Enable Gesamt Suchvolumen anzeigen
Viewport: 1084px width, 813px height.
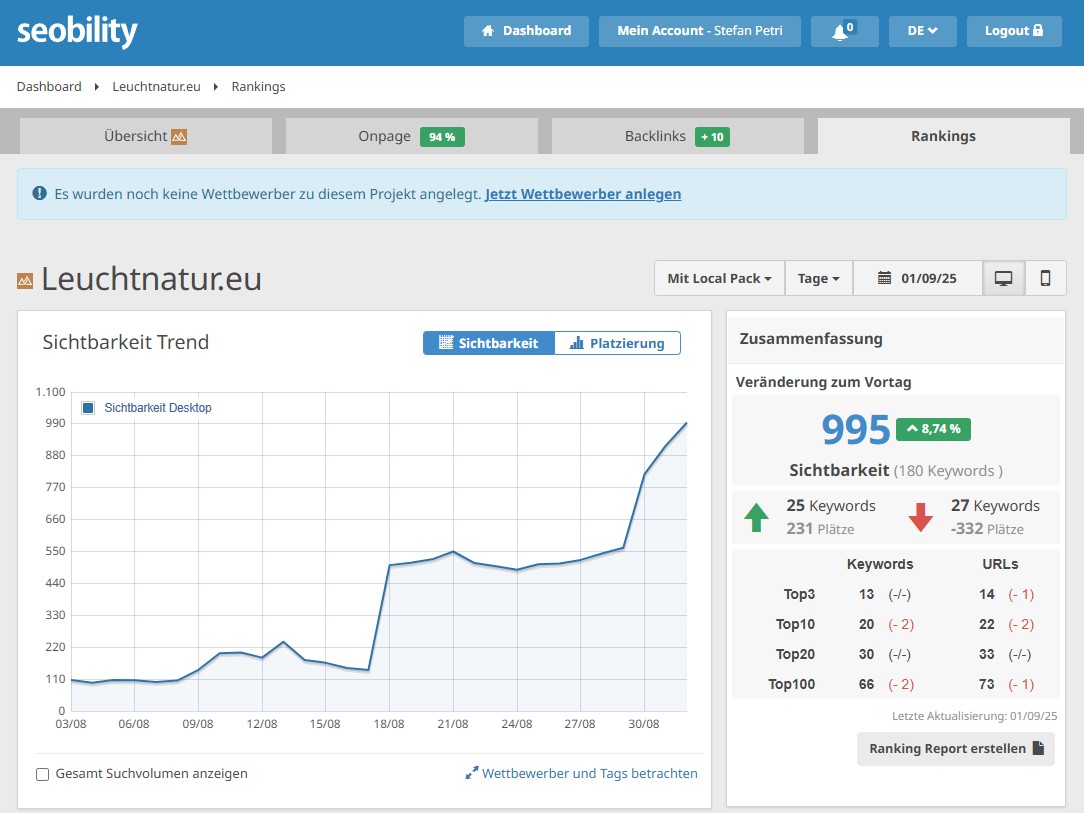pos(41,774)
